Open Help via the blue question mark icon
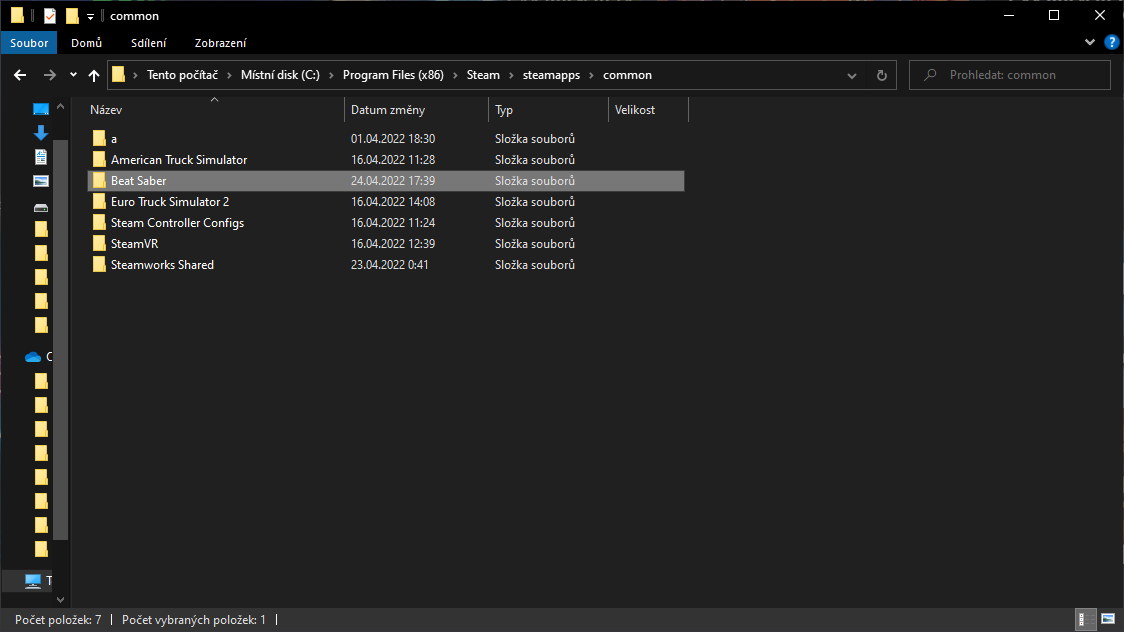Screen dimensions: 1124x632 (x=1111, y=42)
